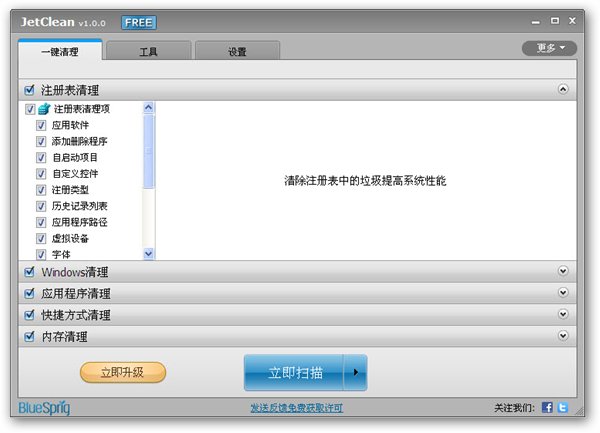The image size is (600, 433).
Task: Select the 历史记录列表 list item
Action: tap(80, 206)
